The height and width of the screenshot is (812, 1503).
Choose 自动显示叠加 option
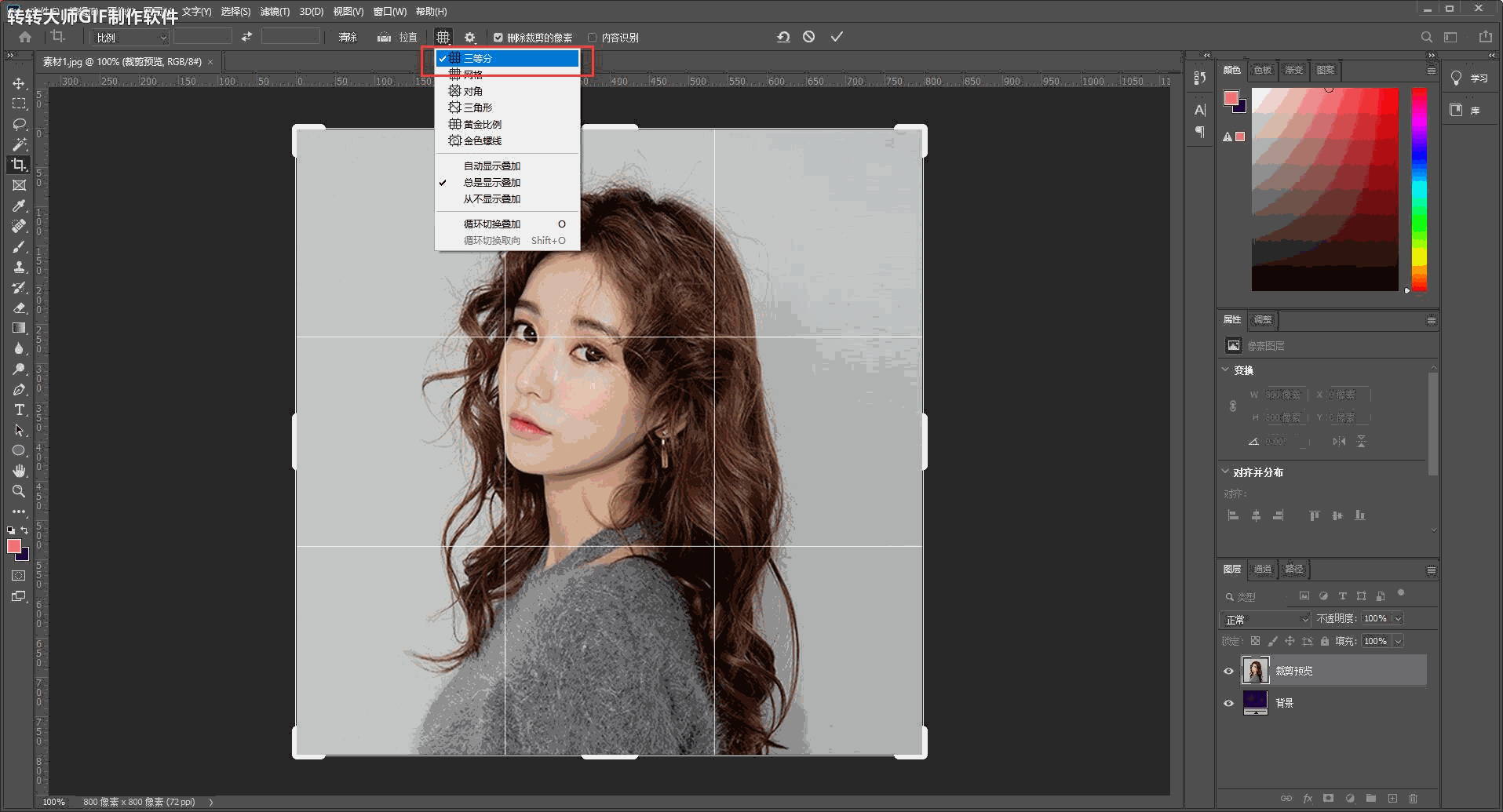507,166
